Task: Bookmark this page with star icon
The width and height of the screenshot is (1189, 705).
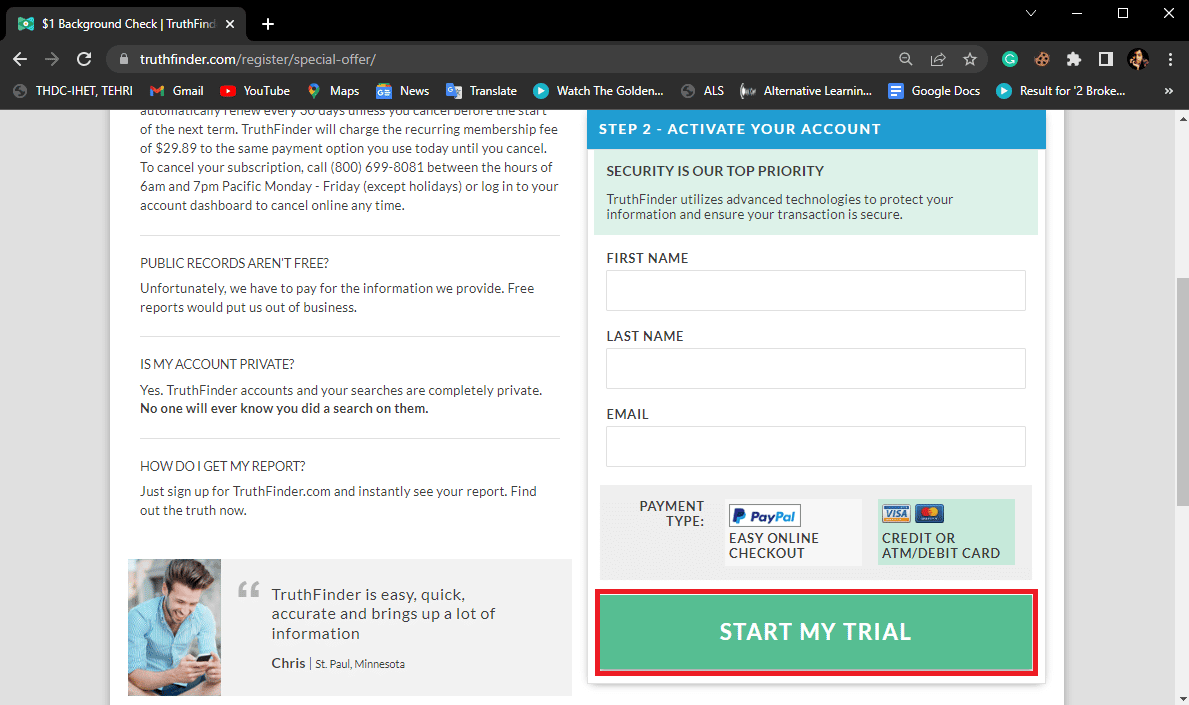Action: pos(969,59)
